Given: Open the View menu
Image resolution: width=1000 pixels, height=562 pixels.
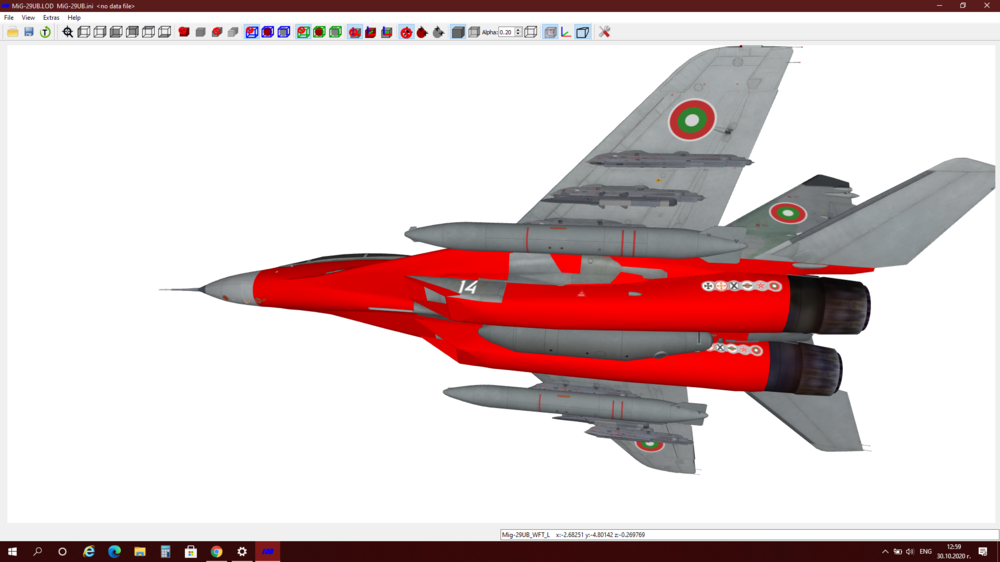Looking at the screenshot, I should click(x=28, y=18).
